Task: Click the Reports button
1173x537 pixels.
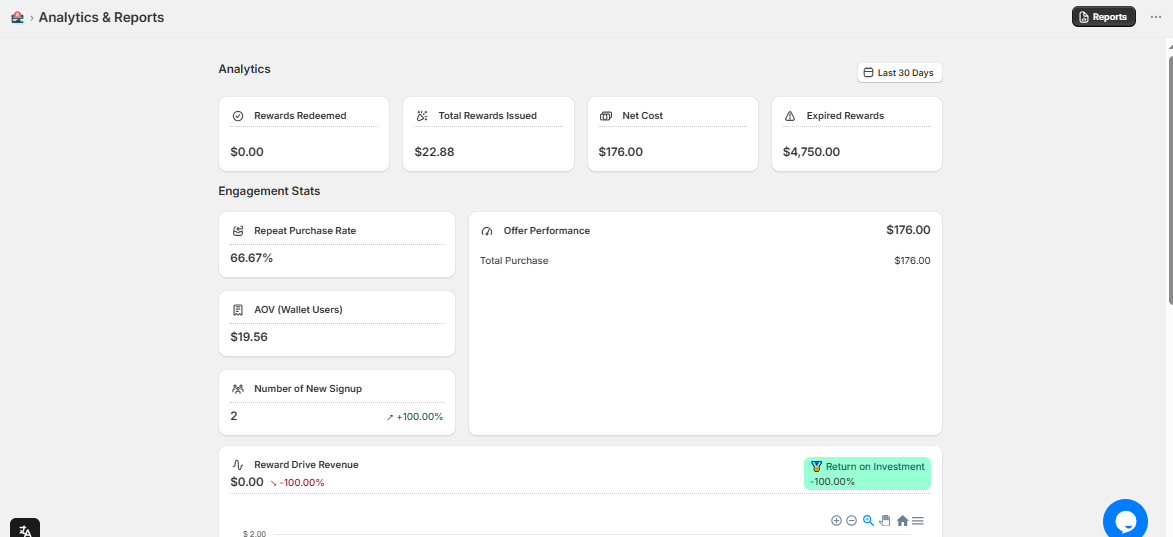Action: point(1103,17)
